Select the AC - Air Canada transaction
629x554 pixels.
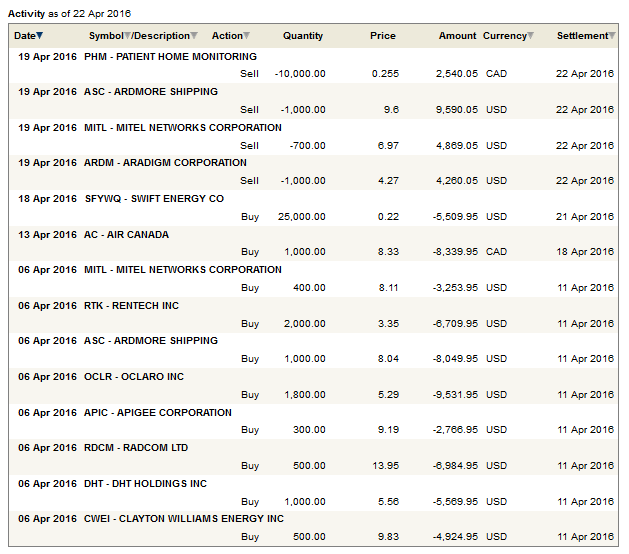126,235
